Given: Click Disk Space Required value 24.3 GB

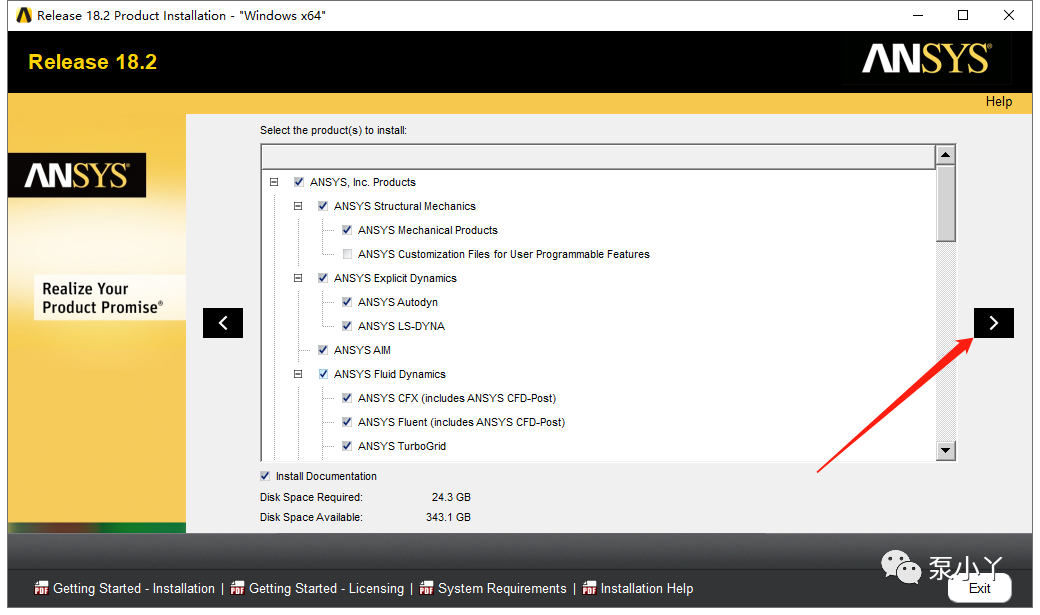Looking at the screenshot, I should pos(451,497).
